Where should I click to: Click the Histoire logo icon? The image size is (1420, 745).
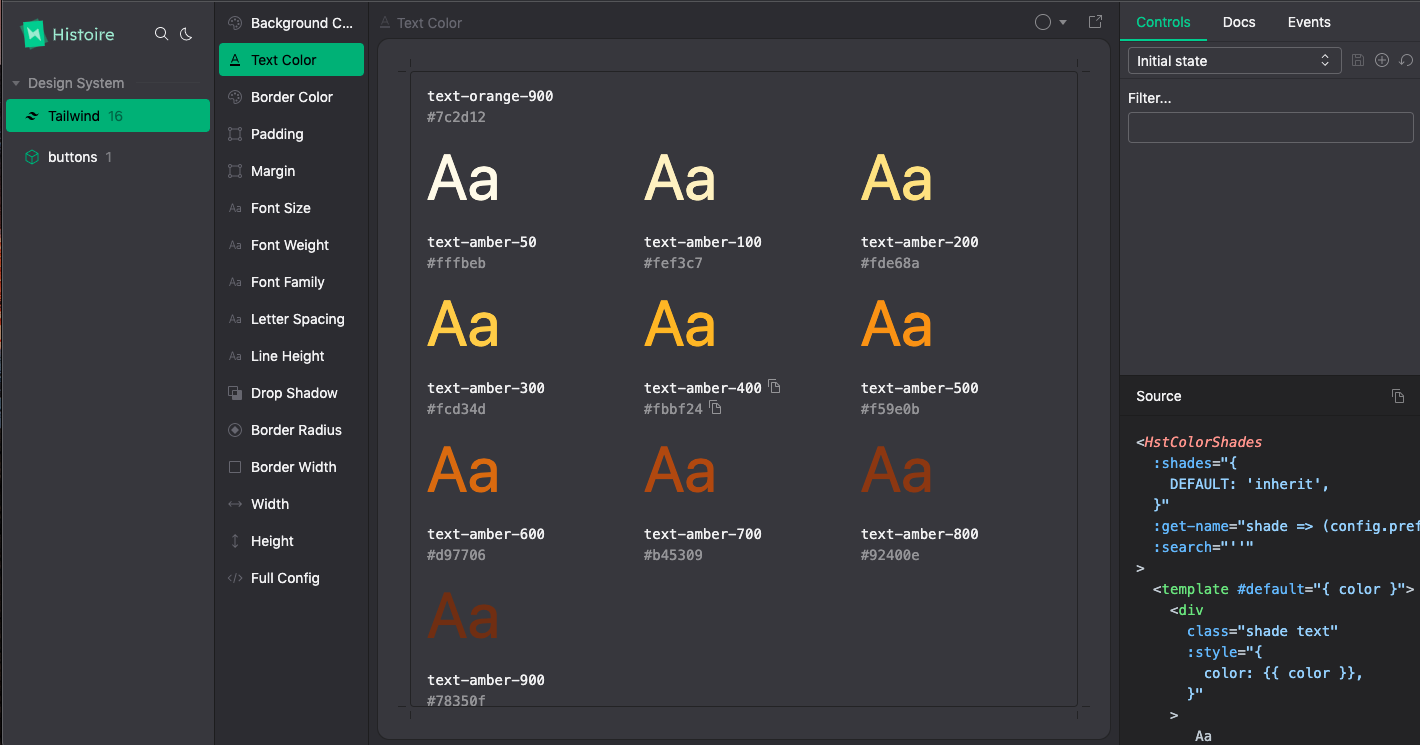(x=36, y=34)
